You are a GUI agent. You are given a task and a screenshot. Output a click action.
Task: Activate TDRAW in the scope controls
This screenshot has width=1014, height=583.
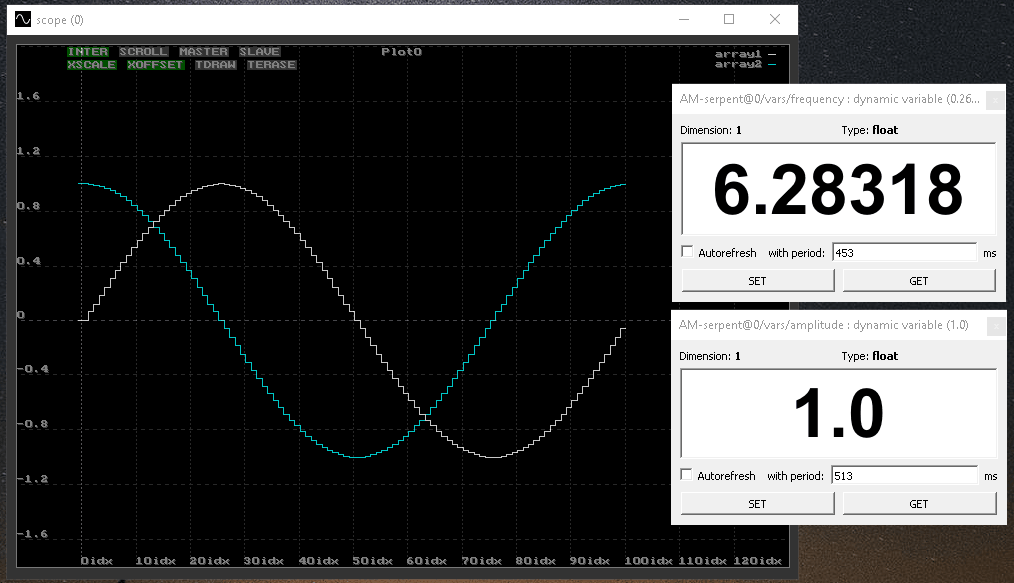pyautogui.click(x=215, y=64)
